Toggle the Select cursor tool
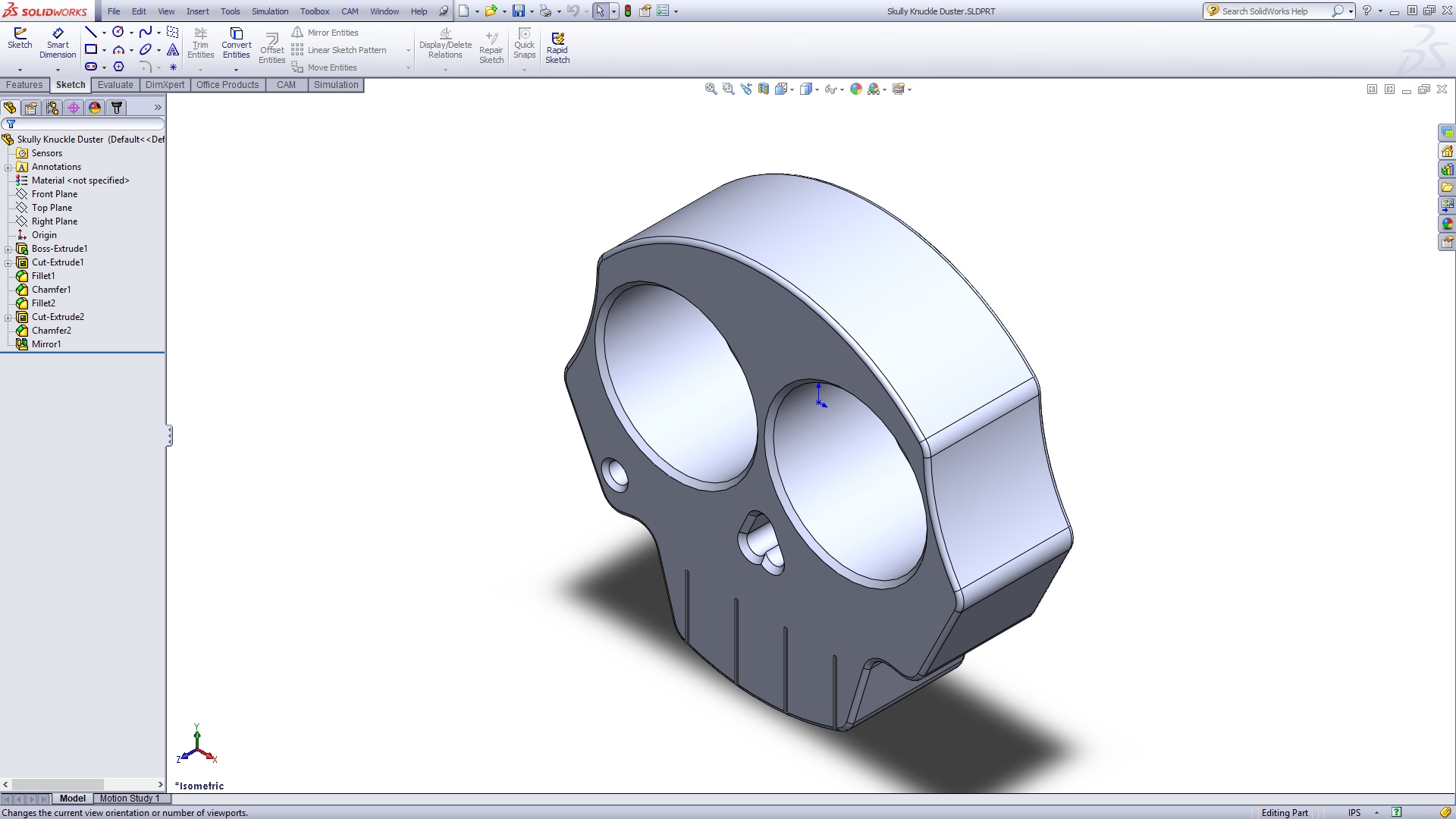Screen dimensions: 1456x819 tap(600, 11)
